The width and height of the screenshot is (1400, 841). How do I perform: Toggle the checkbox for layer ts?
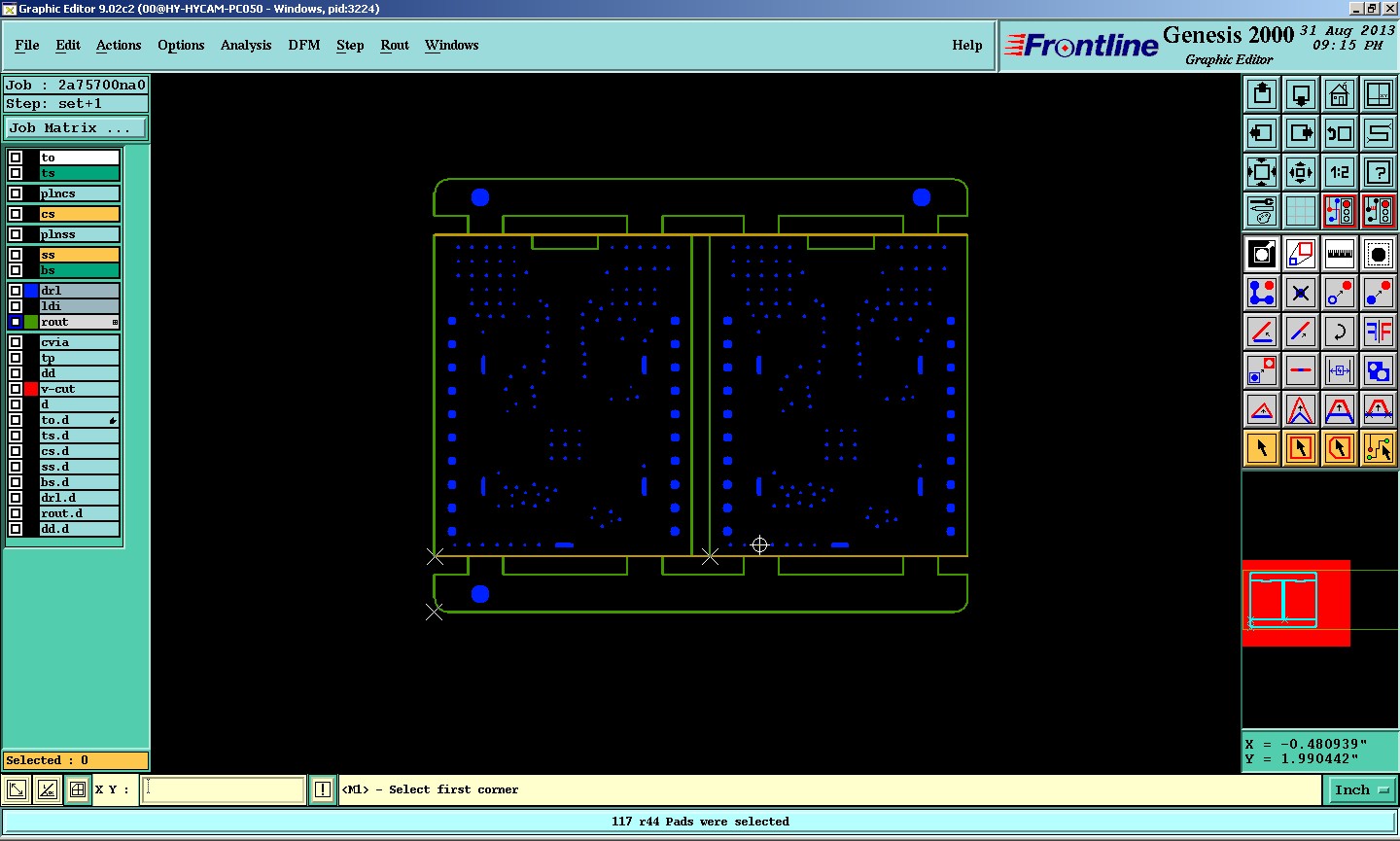pos(16,173)
